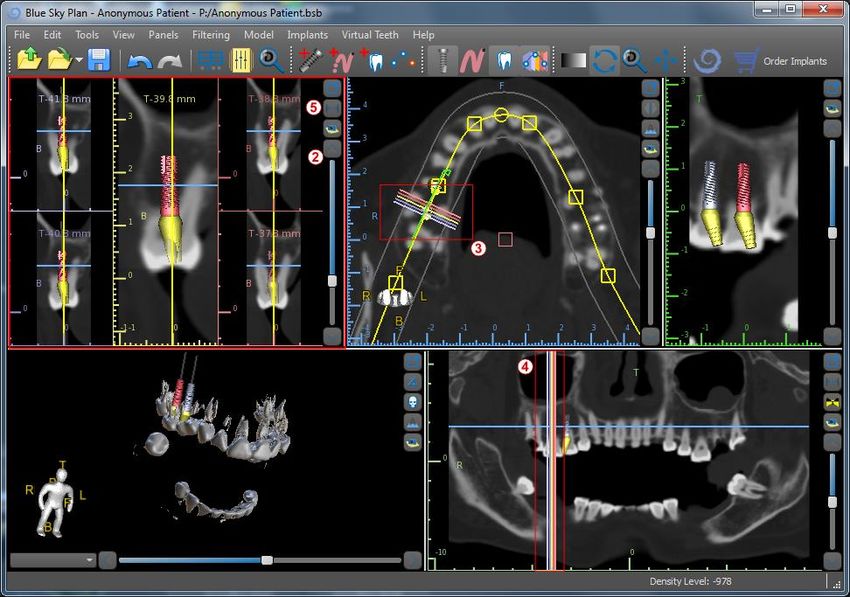Maximize the 3D view with its top icon

(413, 362)
